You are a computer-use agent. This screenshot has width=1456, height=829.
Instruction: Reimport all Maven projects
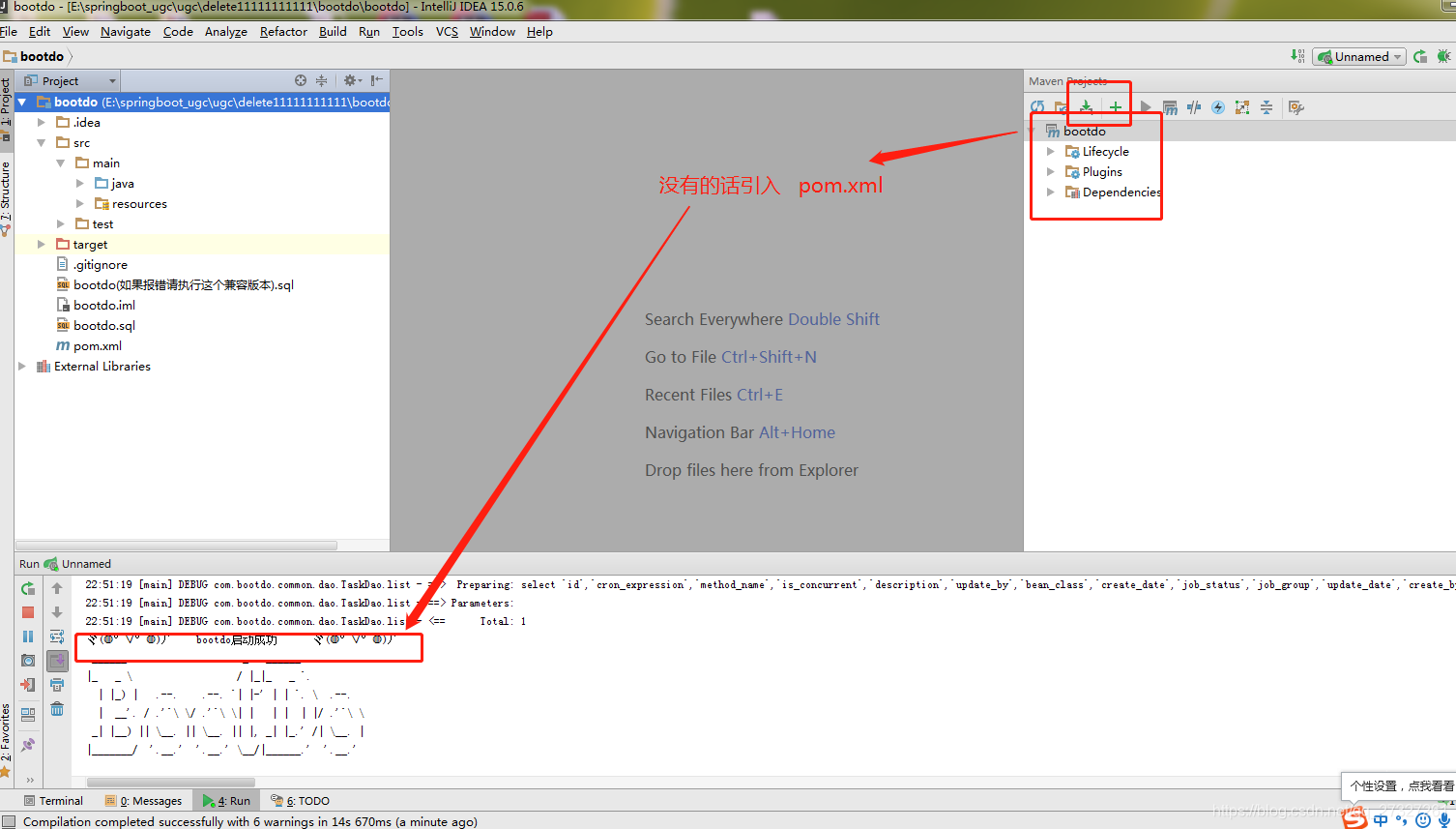(1037, 107)
